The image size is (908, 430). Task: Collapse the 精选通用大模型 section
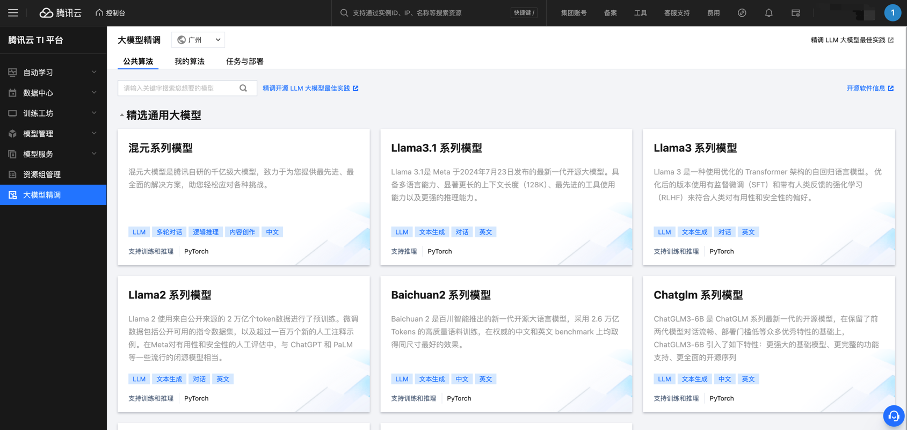(x=122, y=115)
